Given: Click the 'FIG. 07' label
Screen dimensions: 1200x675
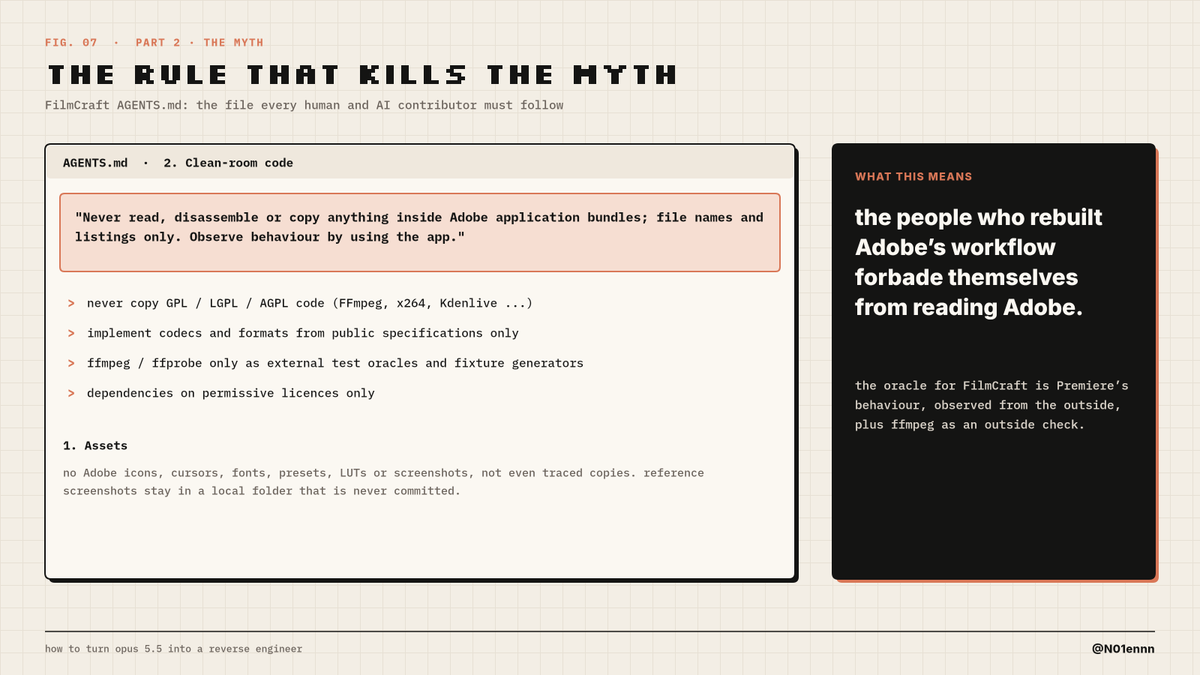Looking at the screenshot, I should (71, 43).
